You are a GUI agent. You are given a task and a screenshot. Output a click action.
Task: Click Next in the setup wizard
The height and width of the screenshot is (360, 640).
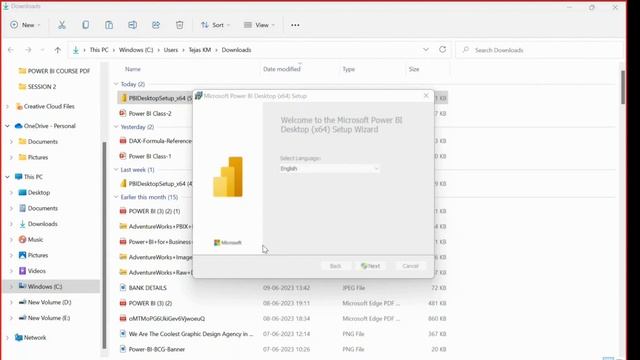pyautogui.click(x=370, y=266)
